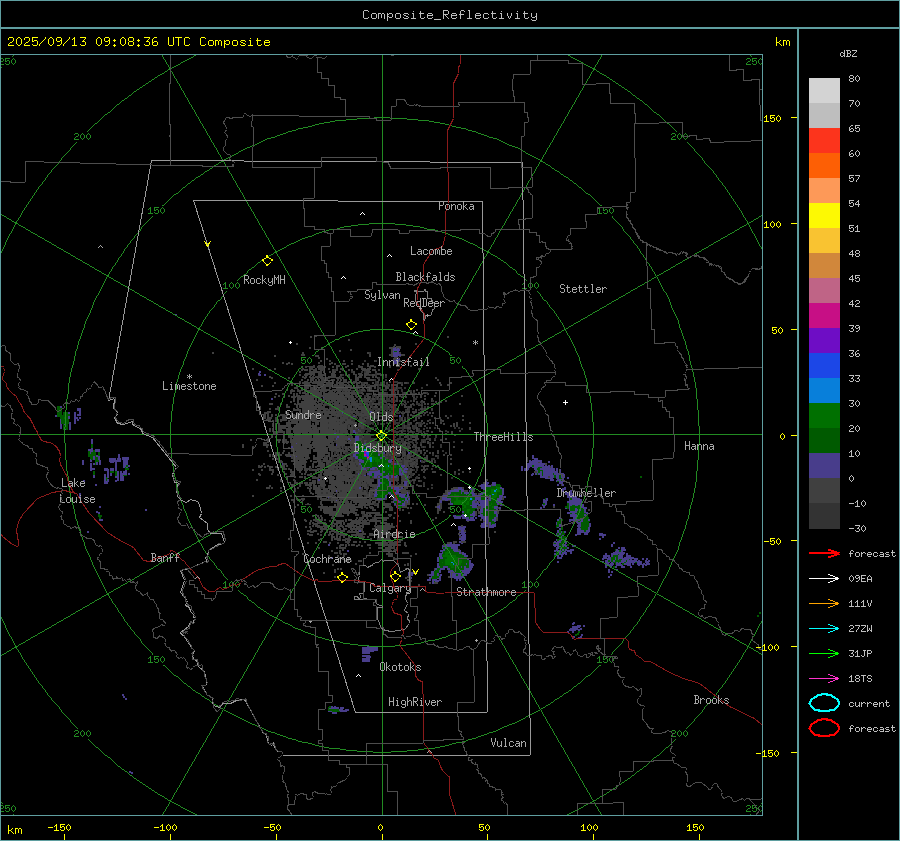Viewport: 900px width, 841px height.
Task: Click the Hanna city label
Action: 699,446
